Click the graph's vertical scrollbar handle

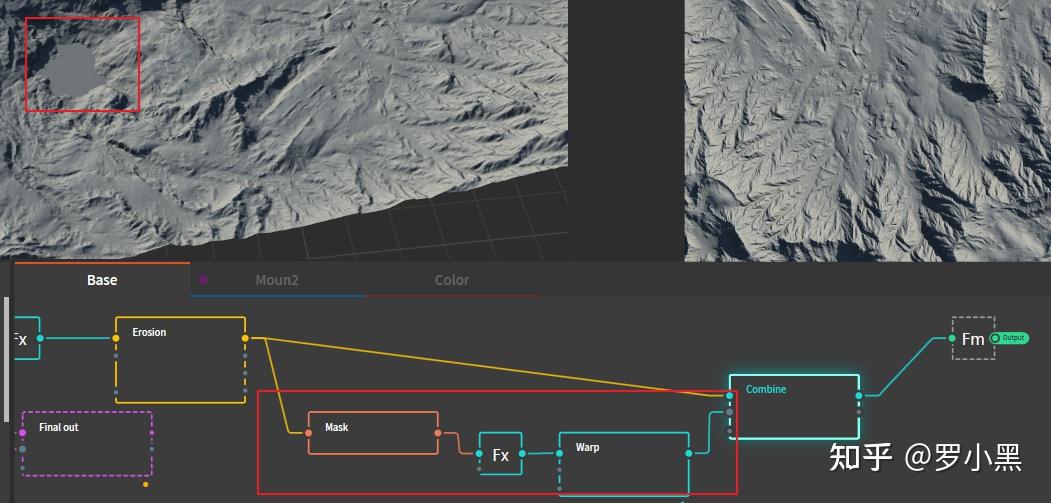coord(7,359)
